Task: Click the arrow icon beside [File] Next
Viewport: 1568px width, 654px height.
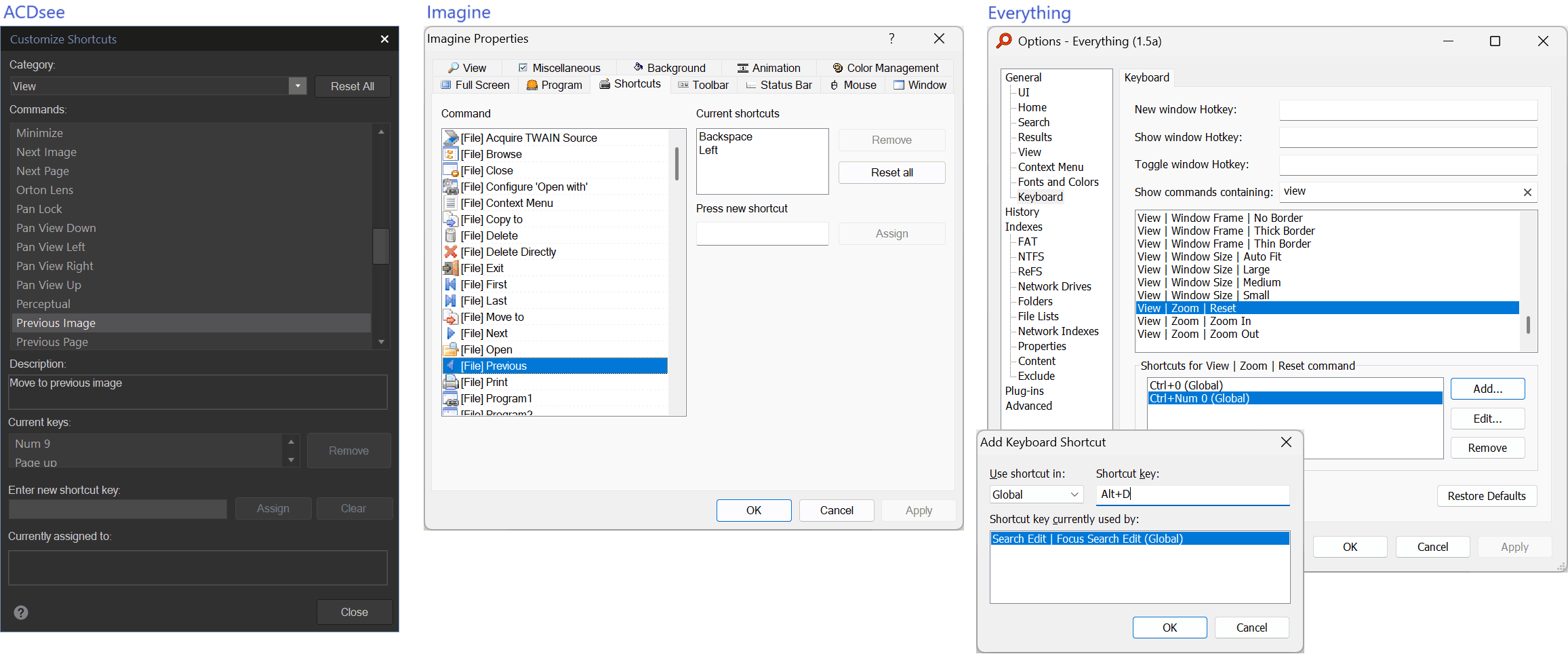Action: (x=451, y=333)
